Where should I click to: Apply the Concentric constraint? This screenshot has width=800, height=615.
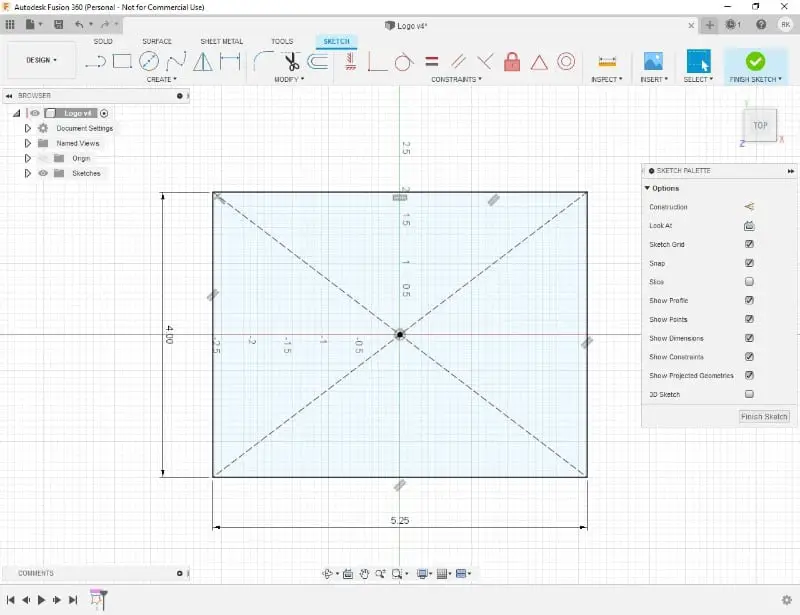566,62
